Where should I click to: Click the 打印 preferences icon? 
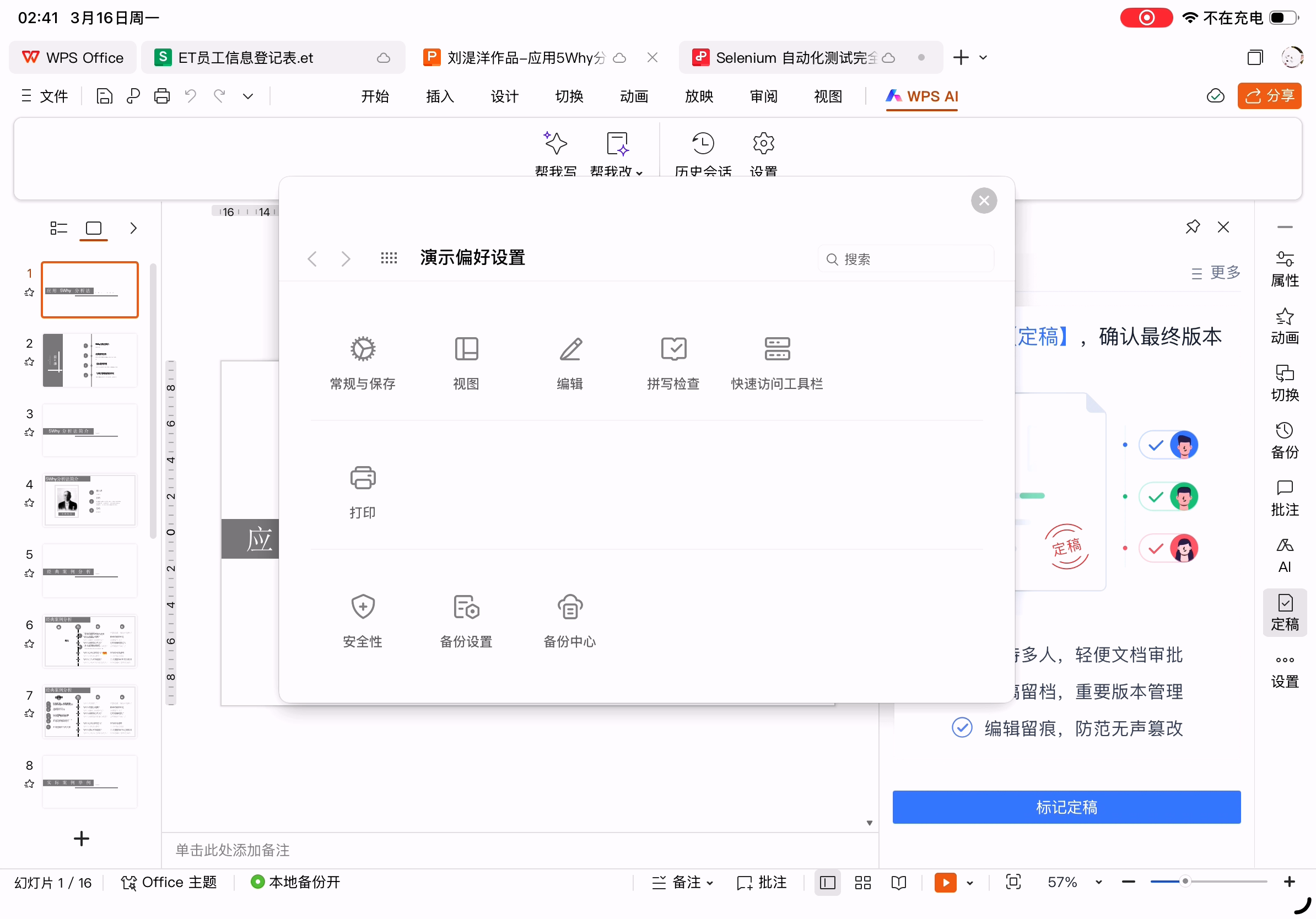pos(363,478)
